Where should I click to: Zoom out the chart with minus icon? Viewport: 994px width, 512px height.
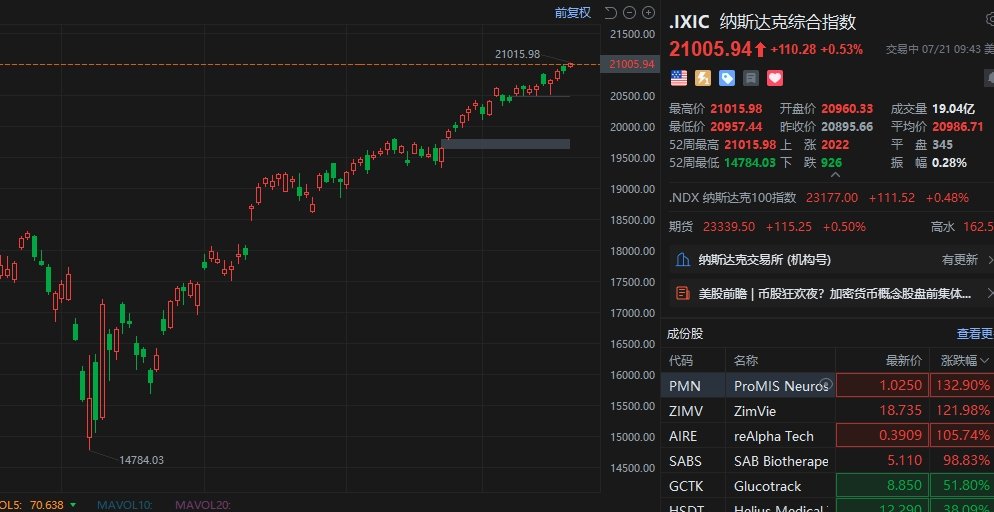pyautogui.click(x=629, y=13)
